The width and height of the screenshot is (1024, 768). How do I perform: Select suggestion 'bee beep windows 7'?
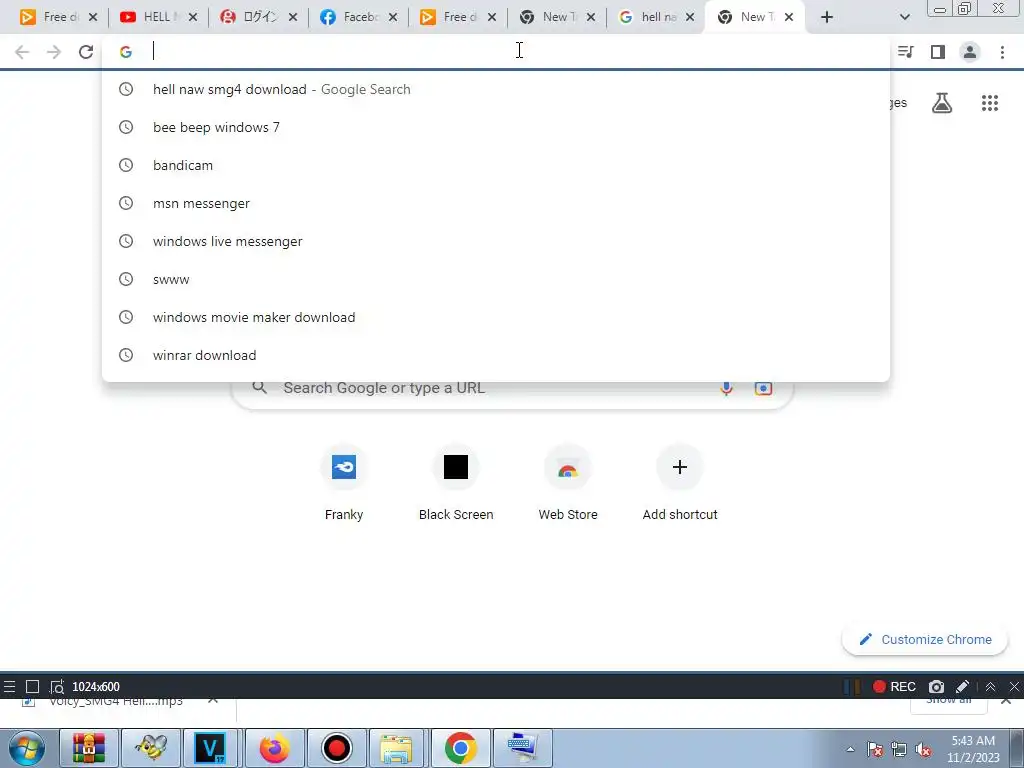coord(496,127)
